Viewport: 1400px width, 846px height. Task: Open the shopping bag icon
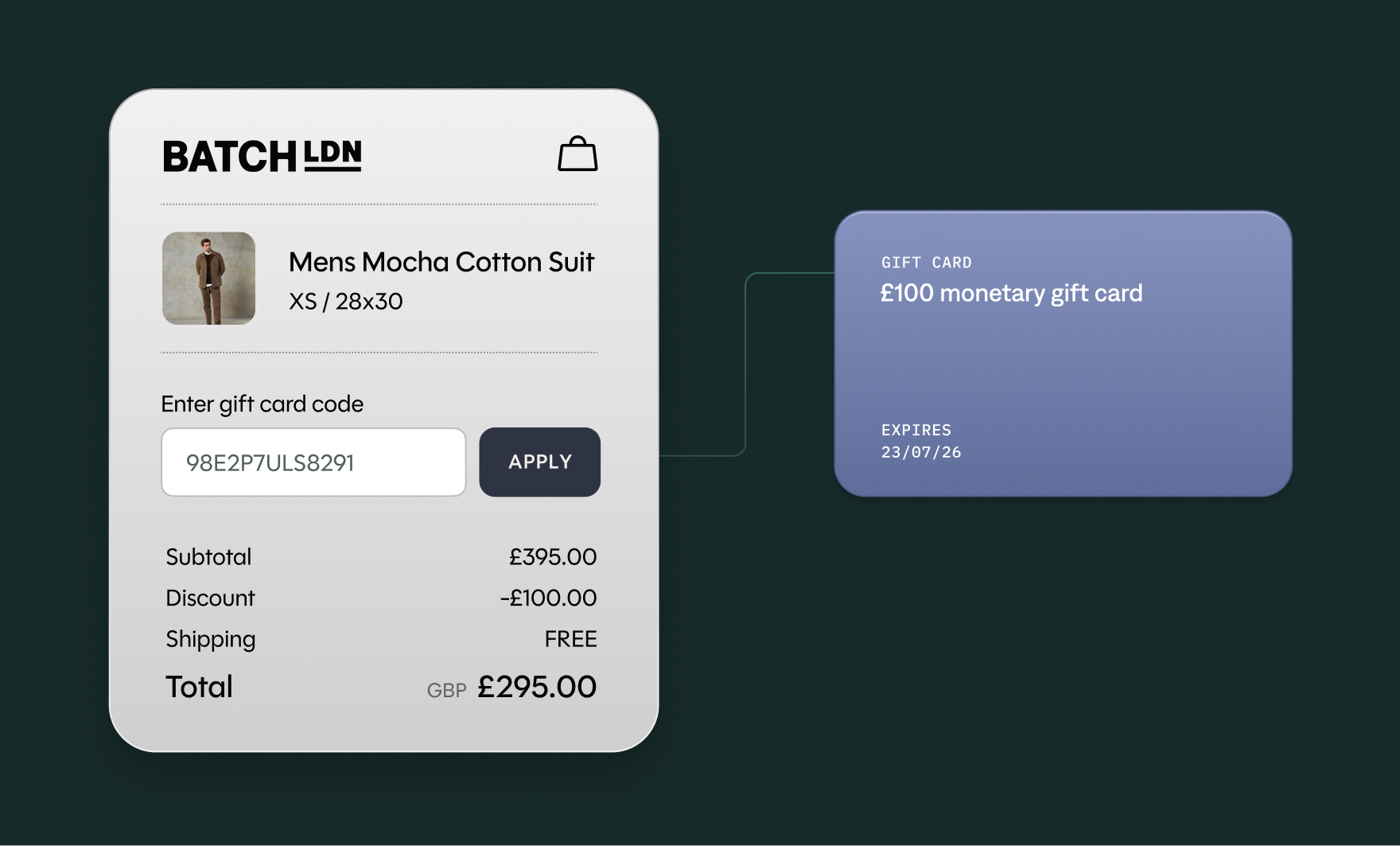(578, 154)
